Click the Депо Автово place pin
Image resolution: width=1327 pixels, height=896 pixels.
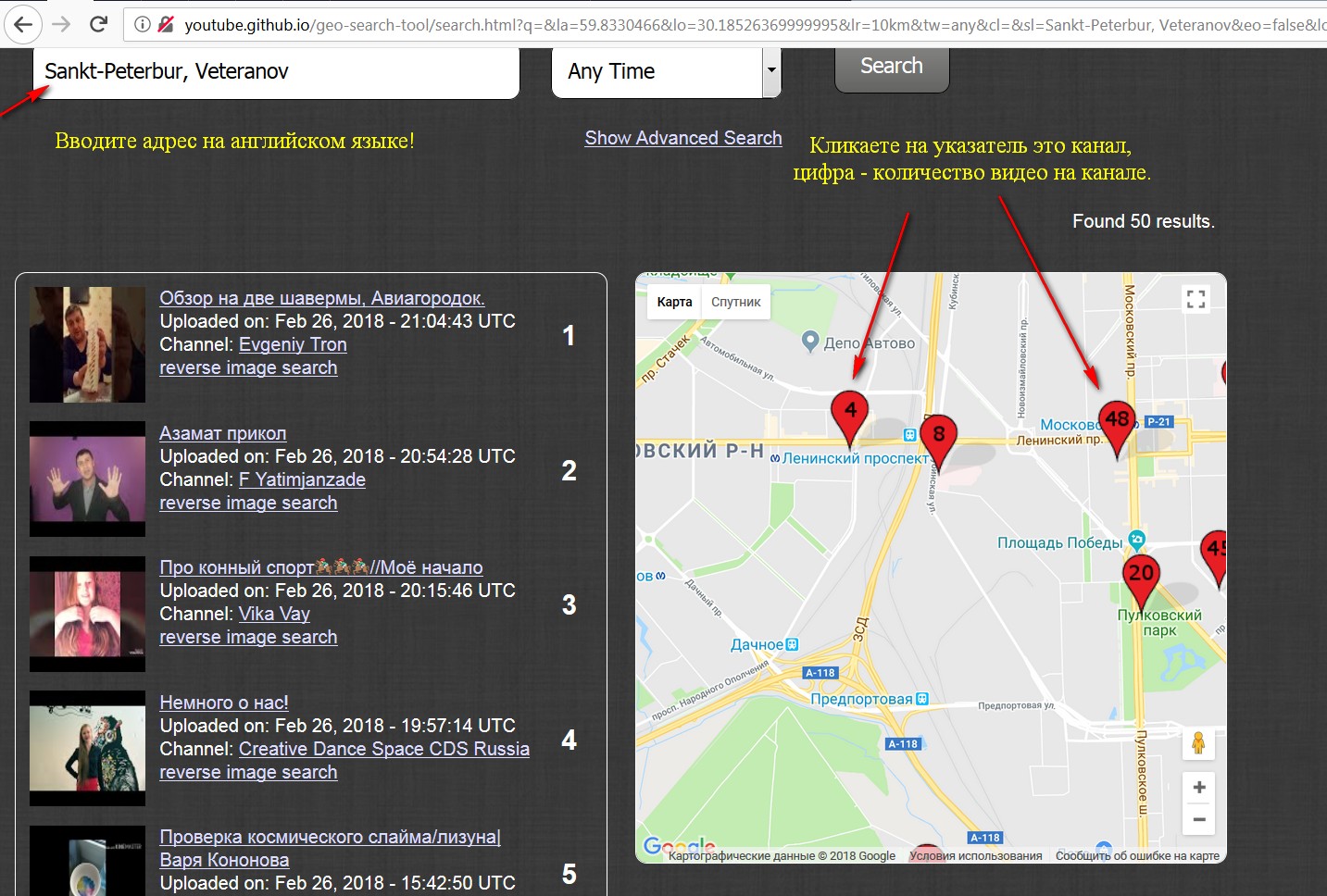(810, 342)
